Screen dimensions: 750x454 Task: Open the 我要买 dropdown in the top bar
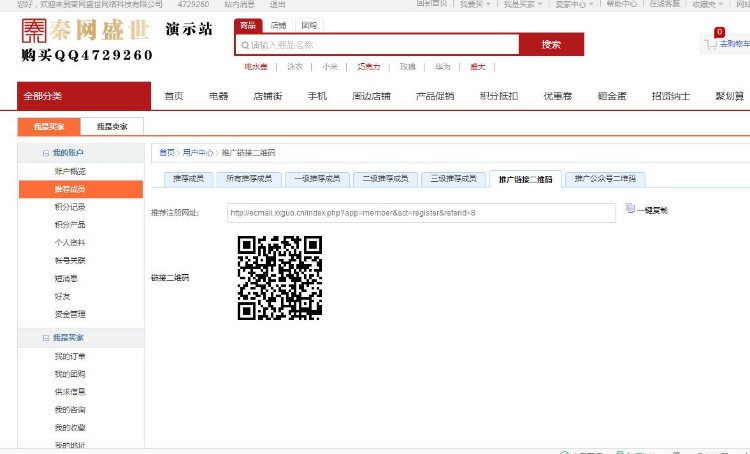tap(475, 4)
